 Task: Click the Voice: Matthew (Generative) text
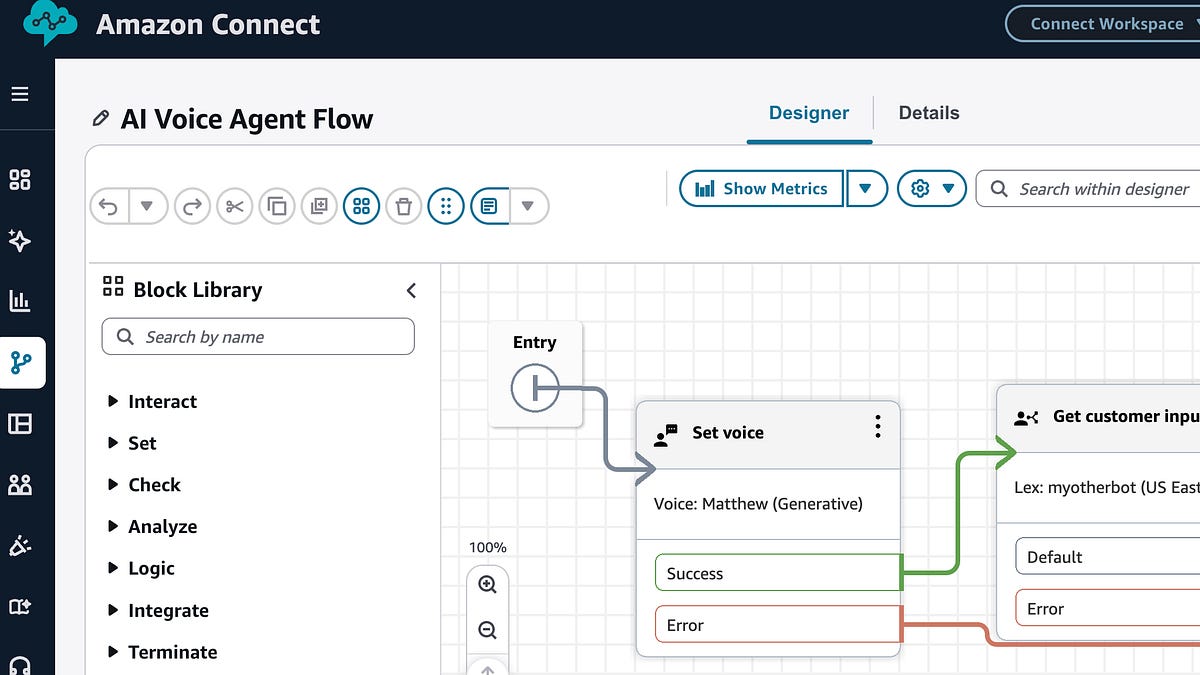758,504
